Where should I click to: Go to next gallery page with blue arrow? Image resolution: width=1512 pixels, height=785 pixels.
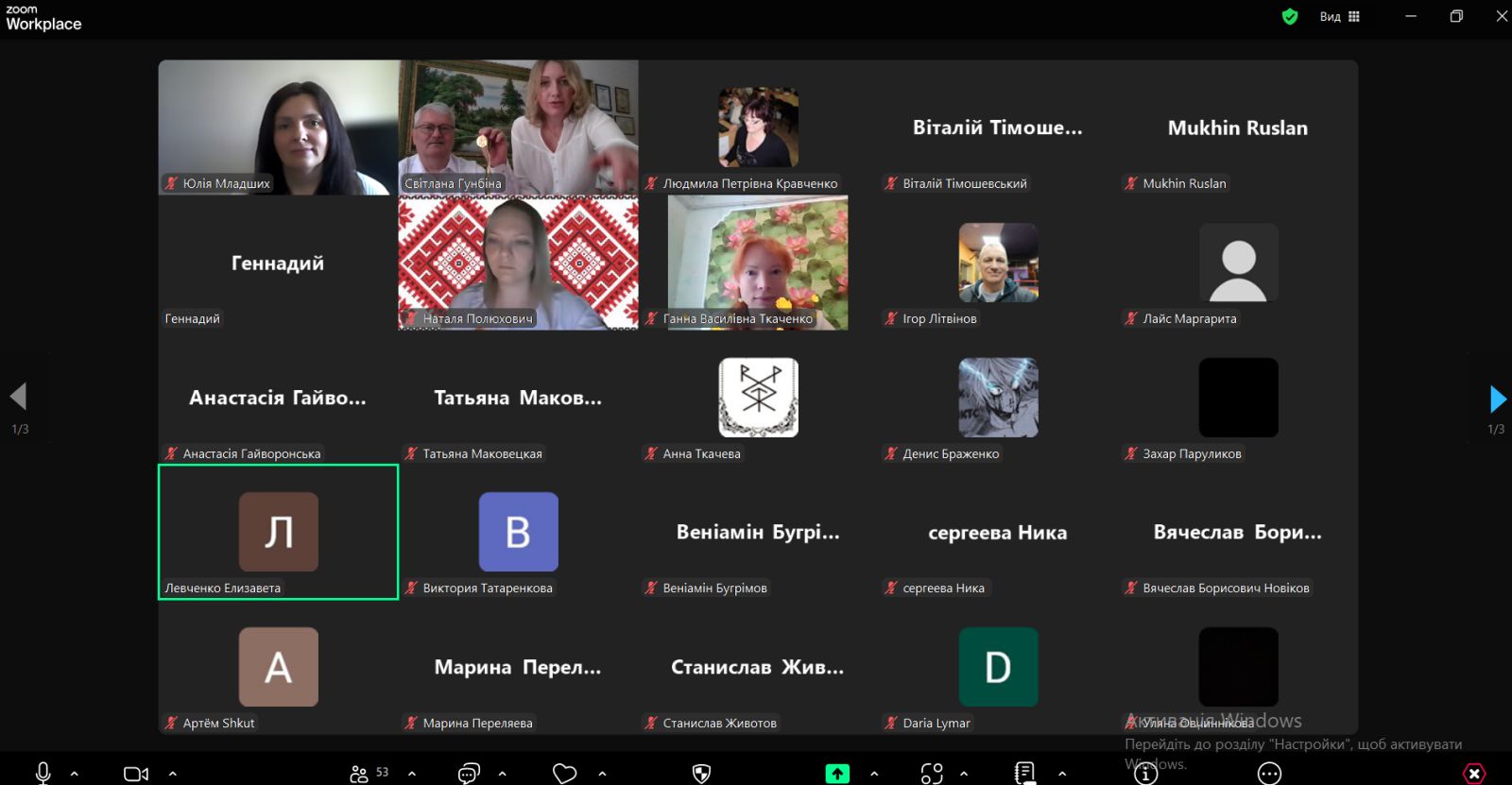[1497, 399]
